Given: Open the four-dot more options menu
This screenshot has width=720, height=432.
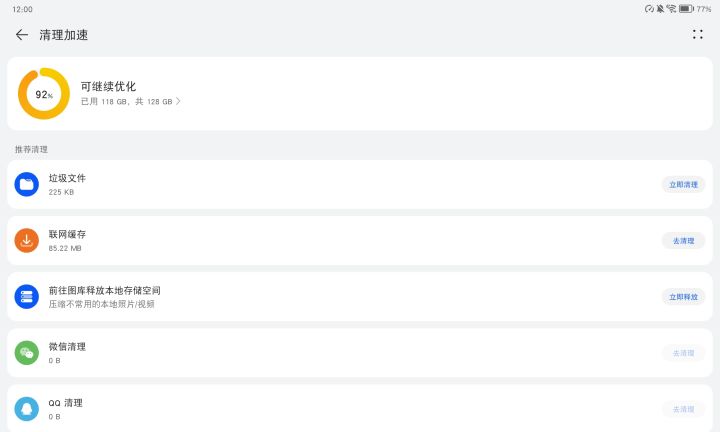Looking at the screenshot, I should (698, 34).
